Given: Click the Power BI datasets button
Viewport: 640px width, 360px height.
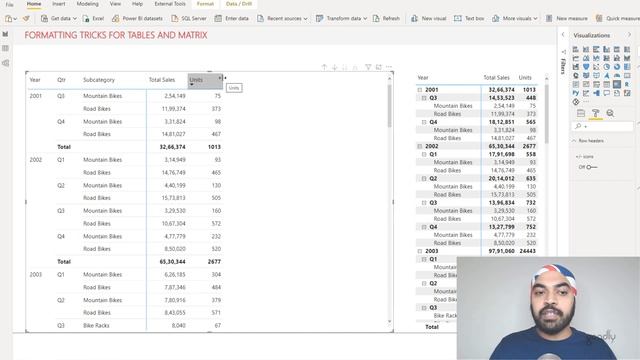Looking at the screenshot, I should coord(137,18).
